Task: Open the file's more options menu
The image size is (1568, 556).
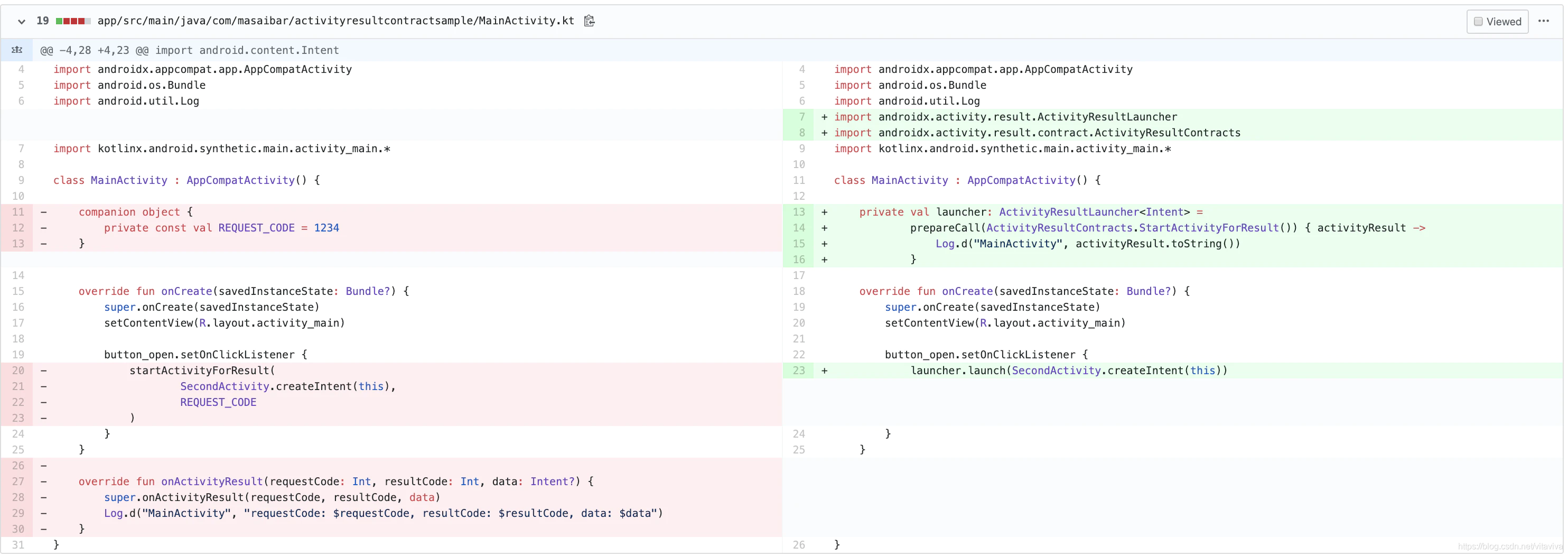Action: [1543, 21]
